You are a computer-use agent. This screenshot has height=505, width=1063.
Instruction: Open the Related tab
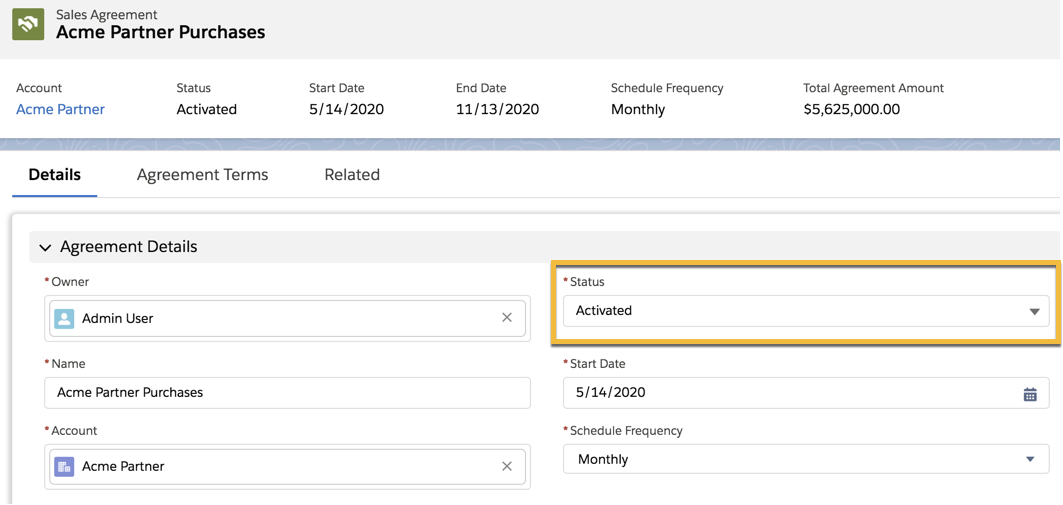click(352, 175)
